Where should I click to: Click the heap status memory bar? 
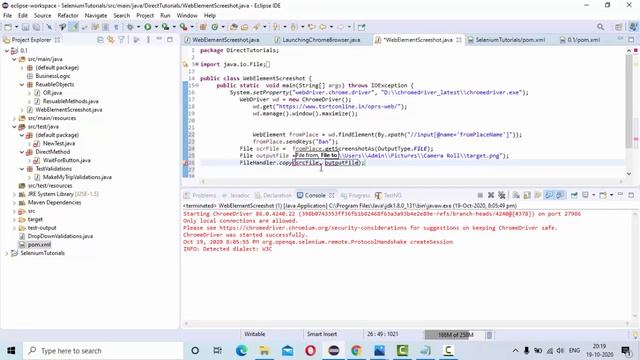(x=455, y=335)
